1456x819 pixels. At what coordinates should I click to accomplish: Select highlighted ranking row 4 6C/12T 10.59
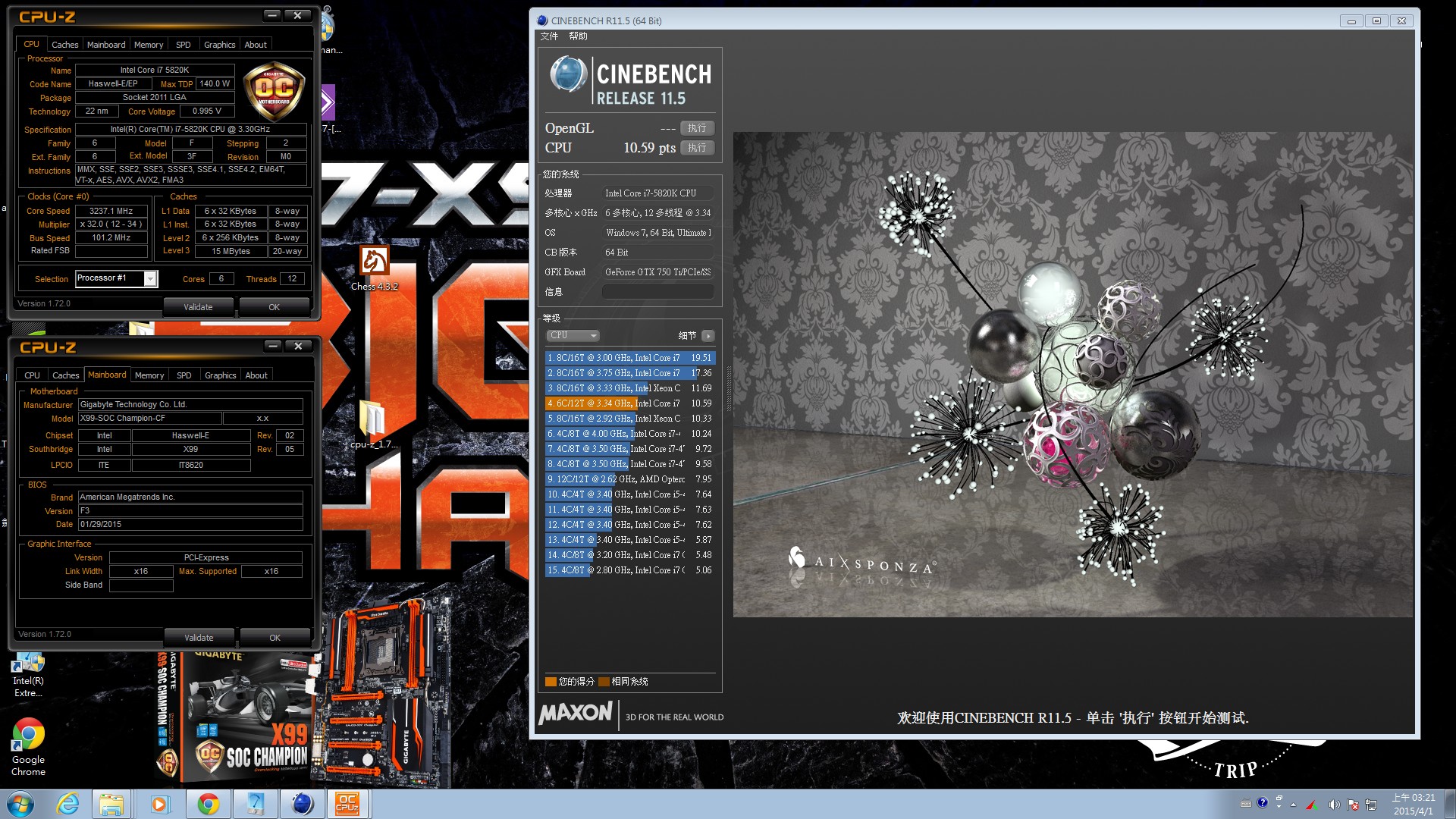630,403
